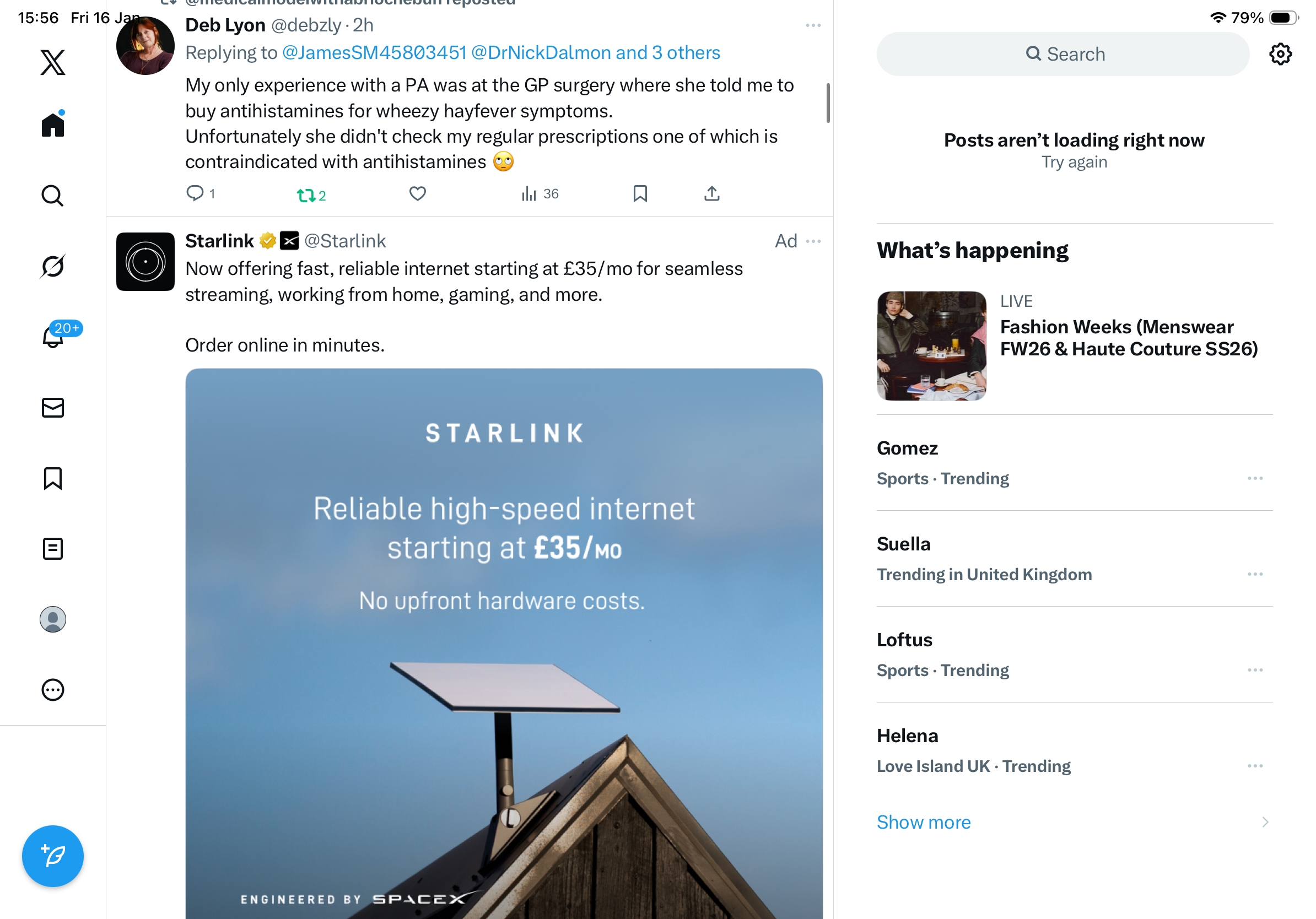The height and width of the screenshot is (919, 1316).
Task: Toggle repost on Deb Lyon's post
Action: click(311, 196)
